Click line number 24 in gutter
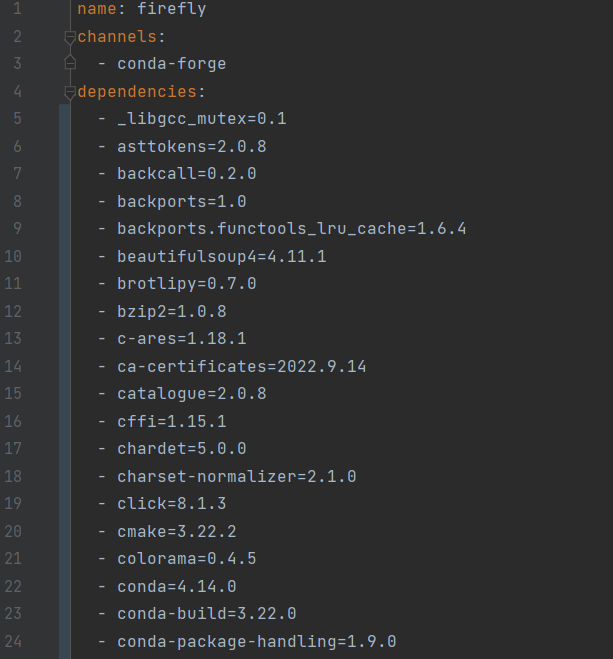The image size is (613, 659). pos(13,641)
